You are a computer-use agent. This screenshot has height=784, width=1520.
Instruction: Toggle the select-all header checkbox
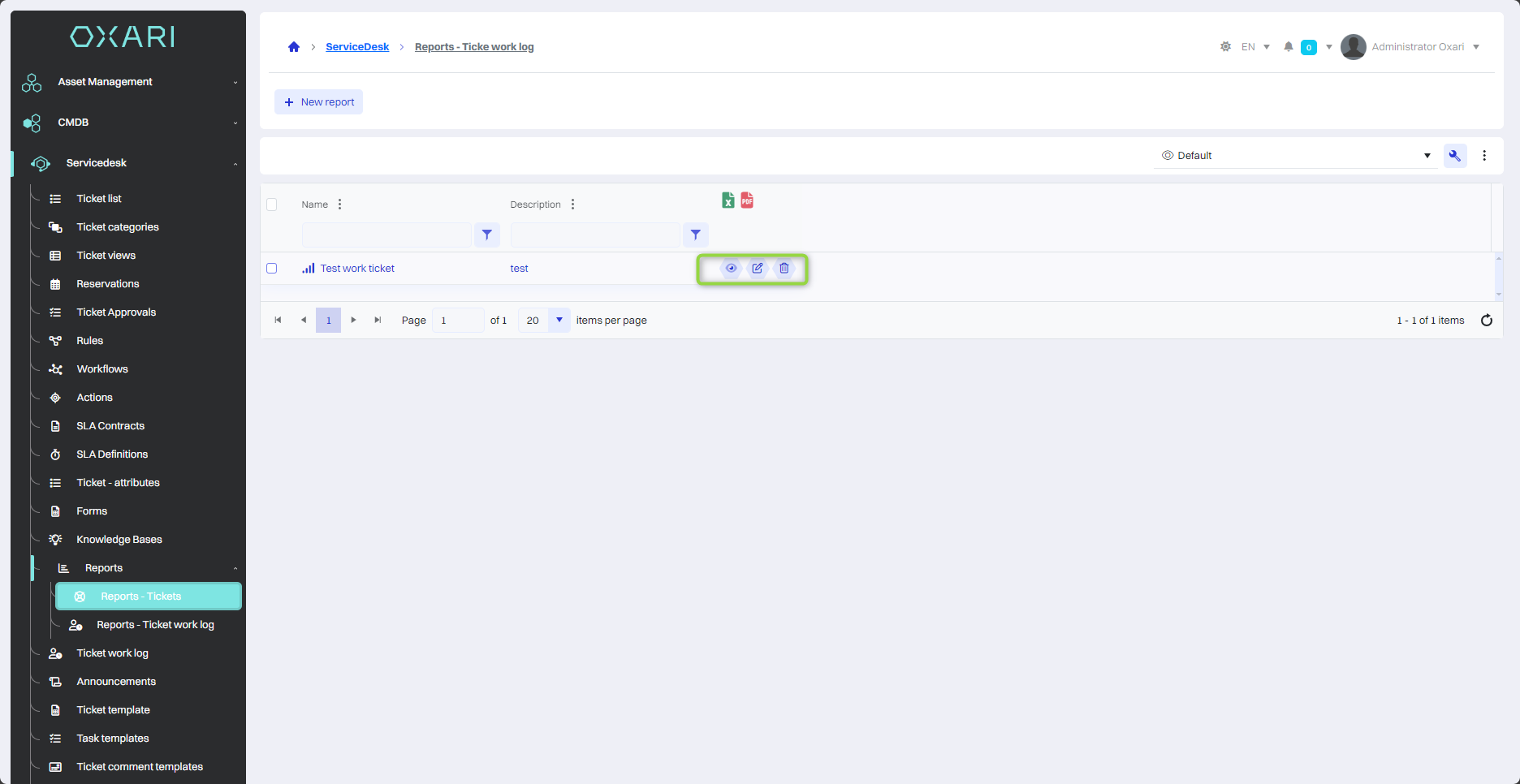point(272,205)
